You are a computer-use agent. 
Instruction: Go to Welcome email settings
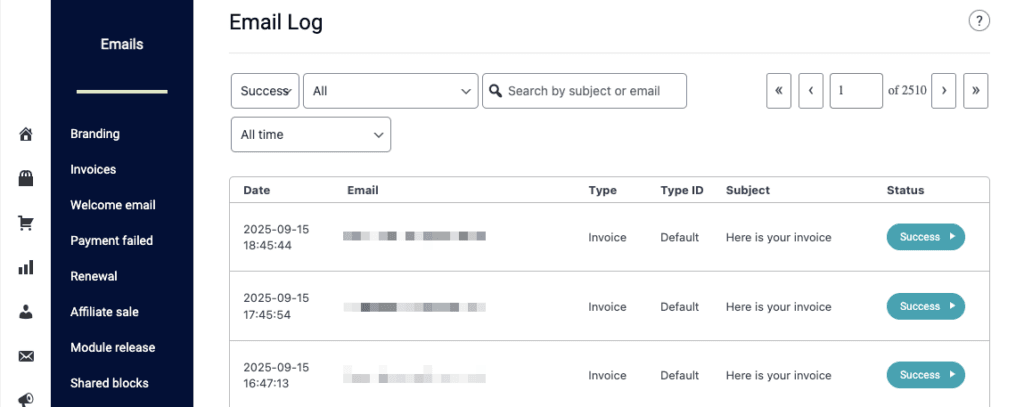tap(113, 205)
